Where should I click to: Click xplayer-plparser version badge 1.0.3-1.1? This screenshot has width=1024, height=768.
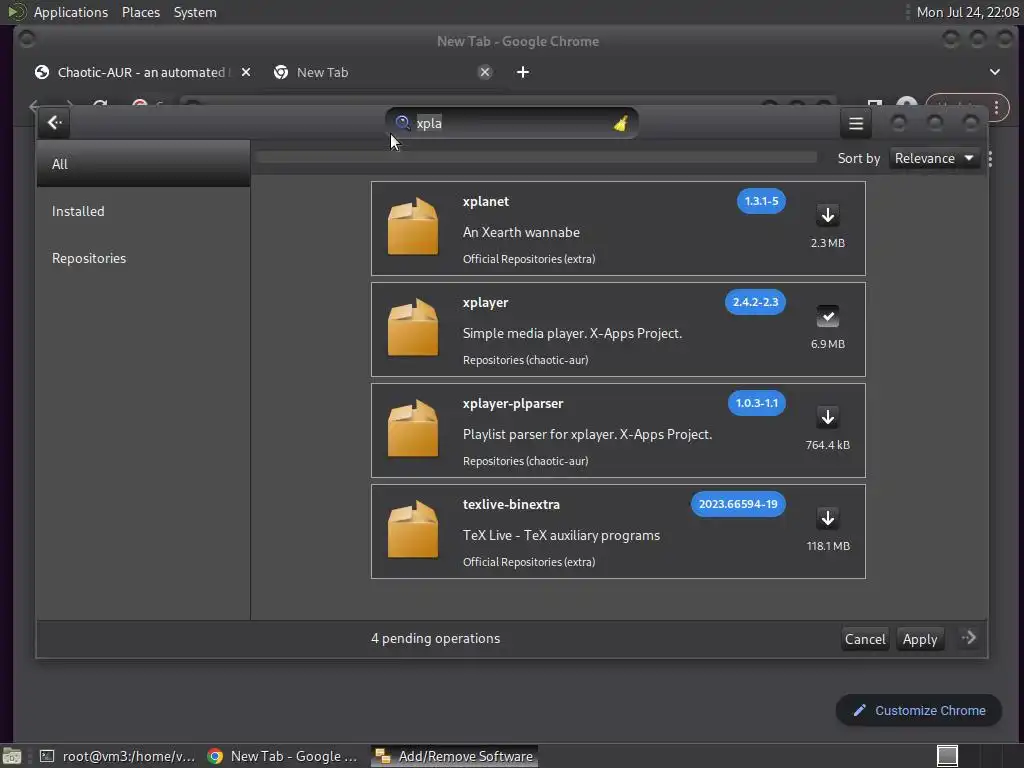point(756,403)
